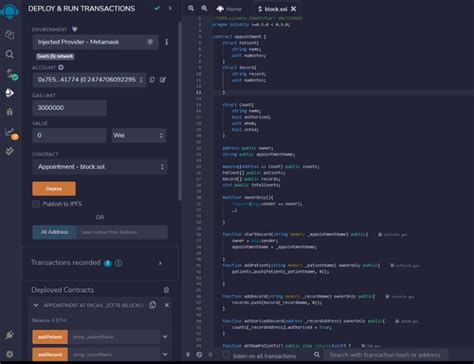Enable the Publish to IPFS checkbox
This screenshot has height=364, width=474.
[36, 204]
